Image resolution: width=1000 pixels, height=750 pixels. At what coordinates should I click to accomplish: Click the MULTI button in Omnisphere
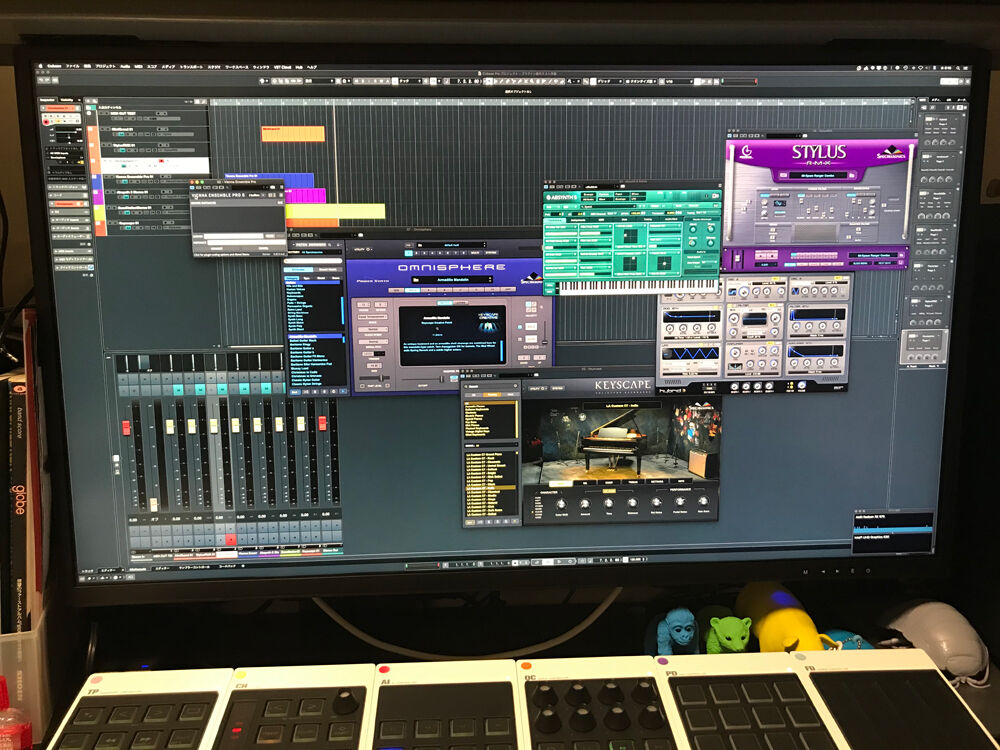(x=476, y=254)
